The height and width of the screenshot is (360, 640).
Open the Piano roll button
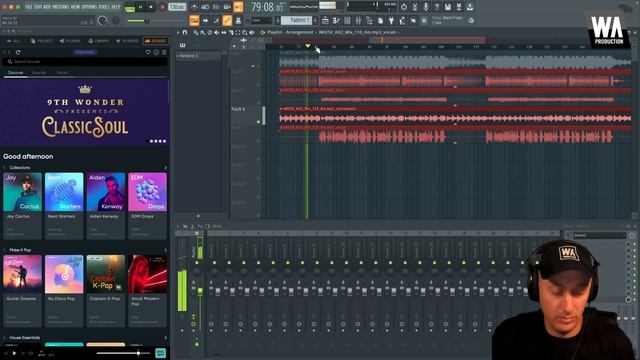tap(336, 20)
